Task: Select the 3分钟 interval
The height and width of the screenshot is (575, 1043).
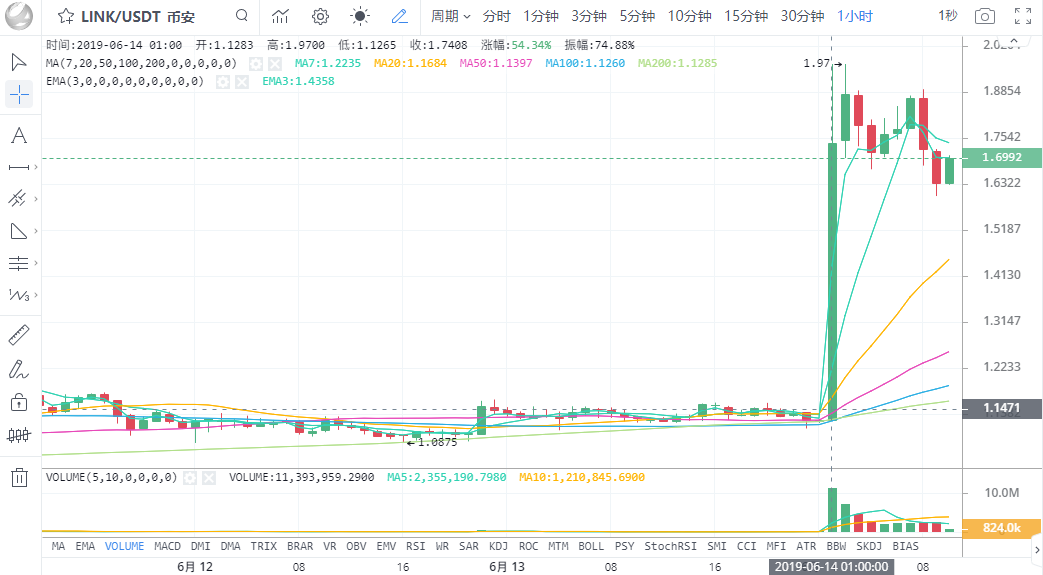Action: point(589,16)
